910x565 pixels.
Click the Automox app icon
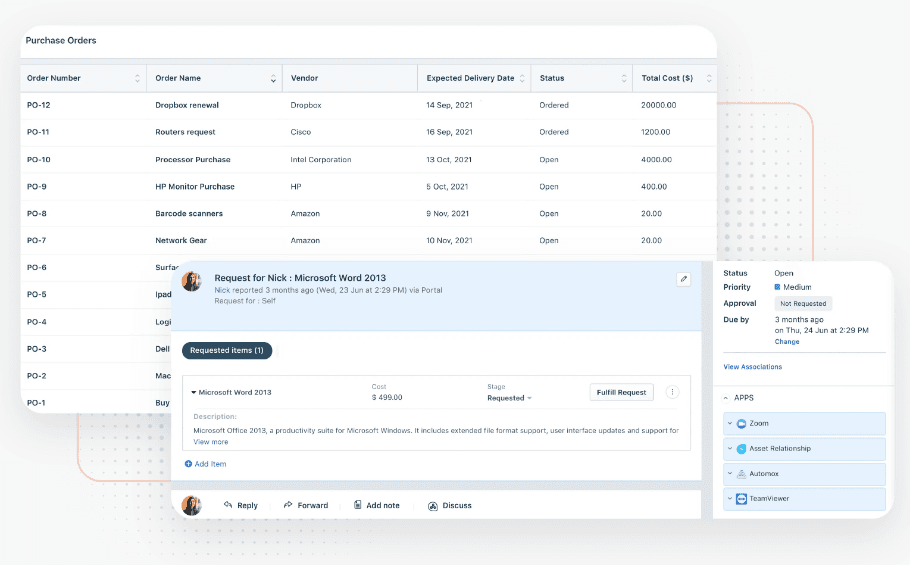click(x=741, y=474)
